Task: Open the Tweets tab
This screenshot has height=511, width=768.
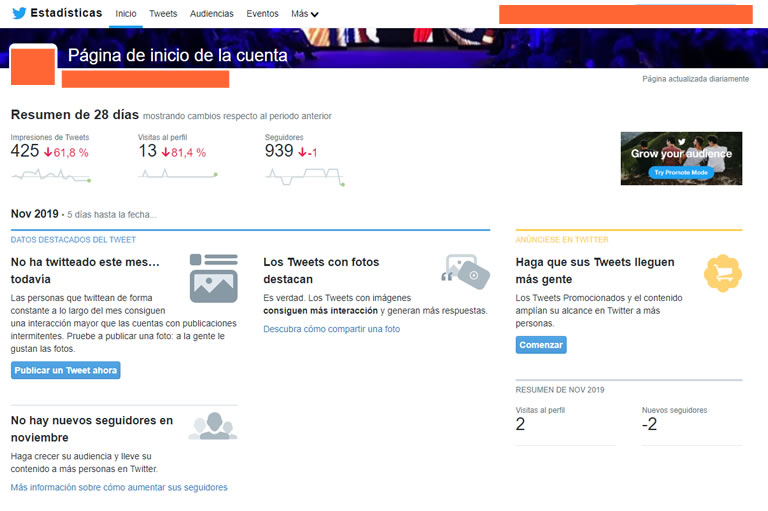Action: point(163,14)
